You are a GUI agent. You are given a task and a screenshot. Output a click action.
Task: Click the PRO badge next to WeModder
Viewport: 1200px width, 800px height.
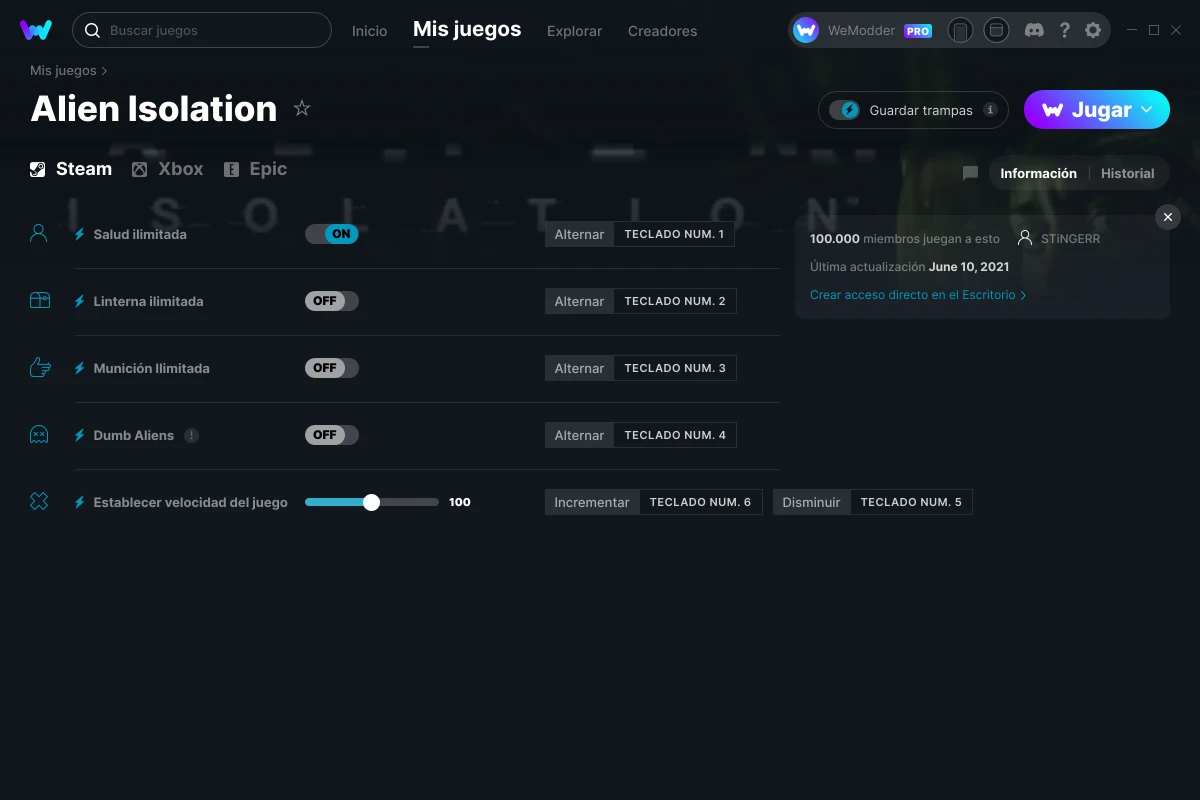pos(918,31)
